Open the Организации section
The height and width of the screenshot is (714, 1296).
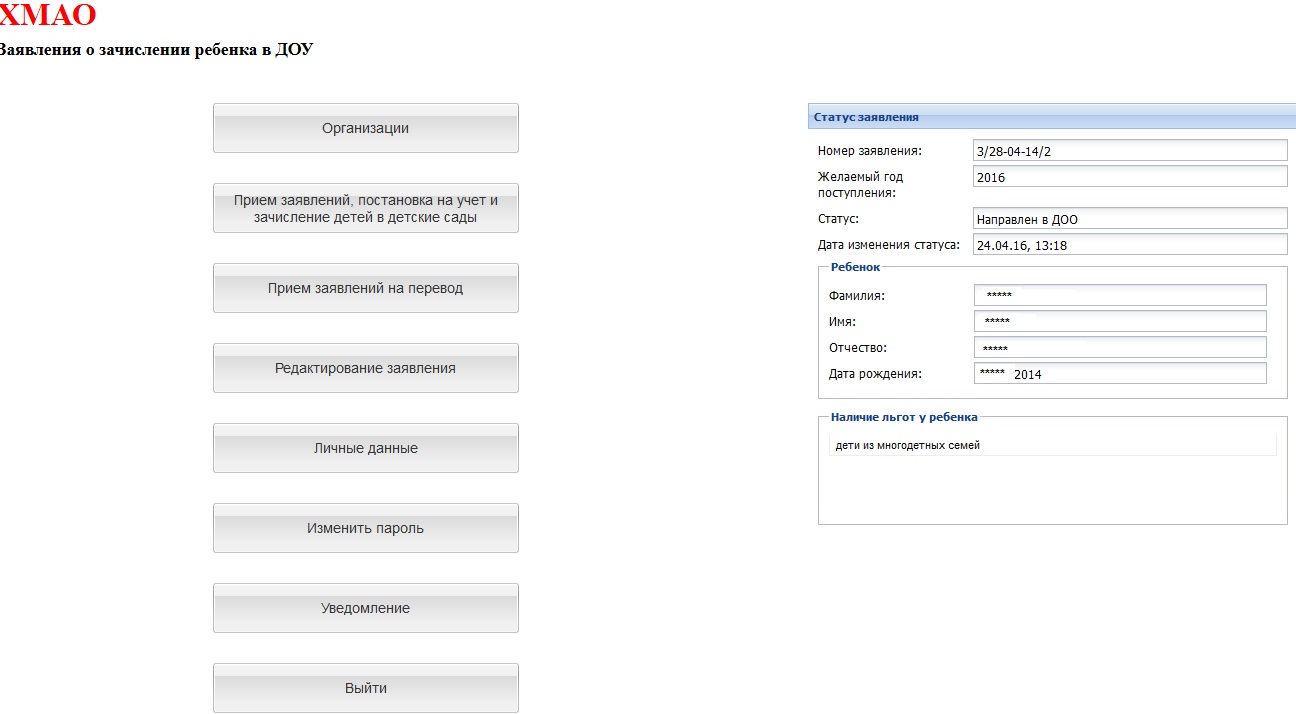click(x=365, y=128)
